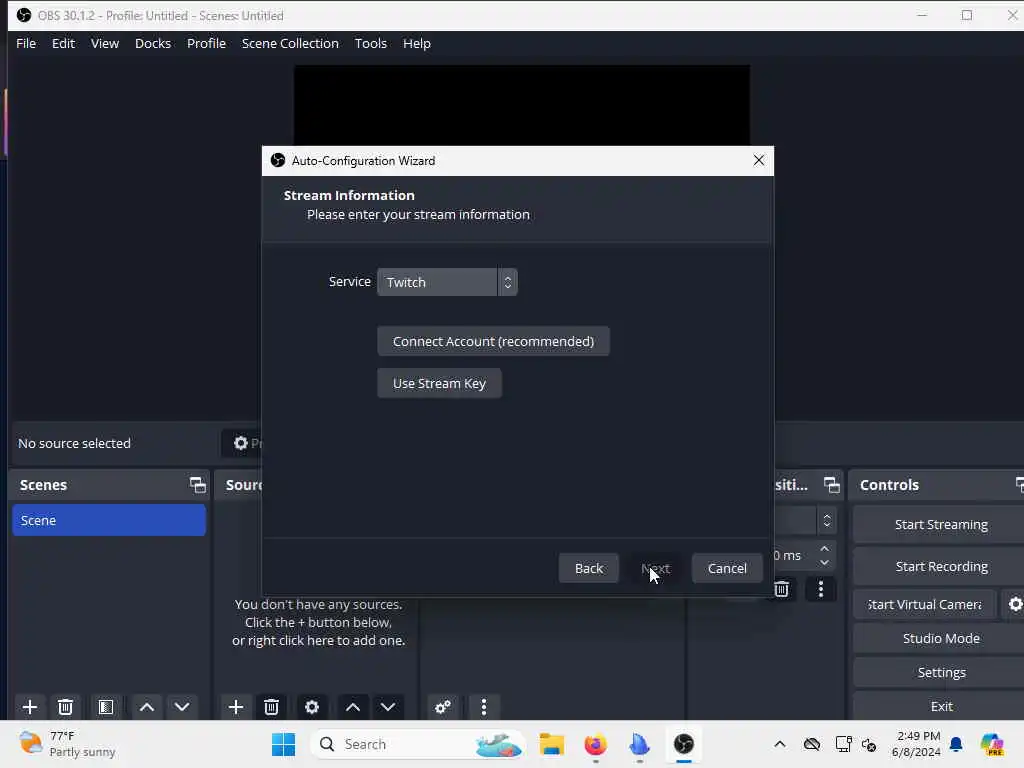
Task: Click Connect Account (recommended) button
Action: [493, 342]
